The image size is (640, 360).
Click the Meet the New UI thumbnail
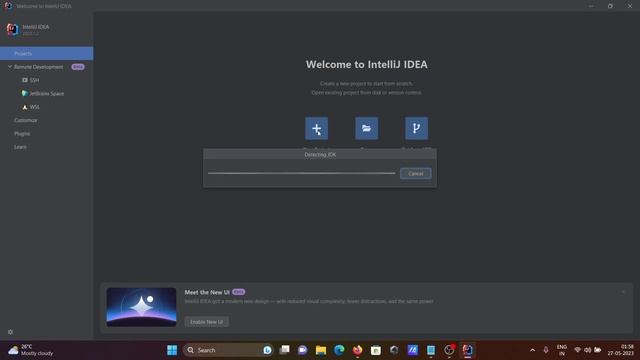141,307
